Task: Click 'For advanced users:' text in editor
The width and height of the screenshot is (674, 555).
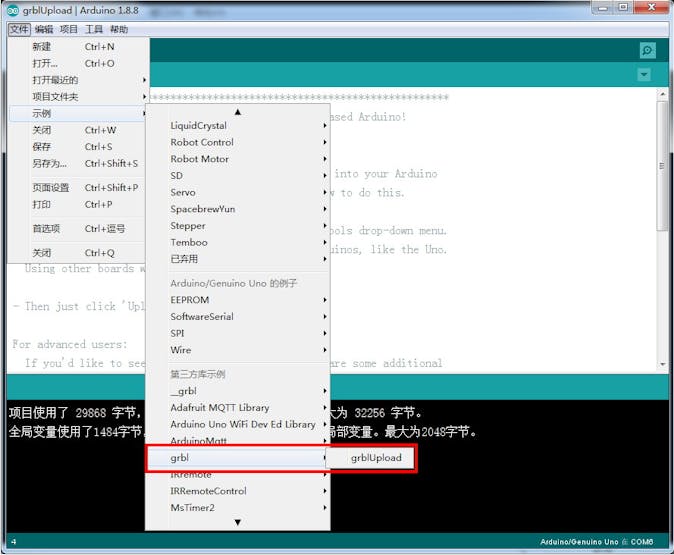Action: 70,344
